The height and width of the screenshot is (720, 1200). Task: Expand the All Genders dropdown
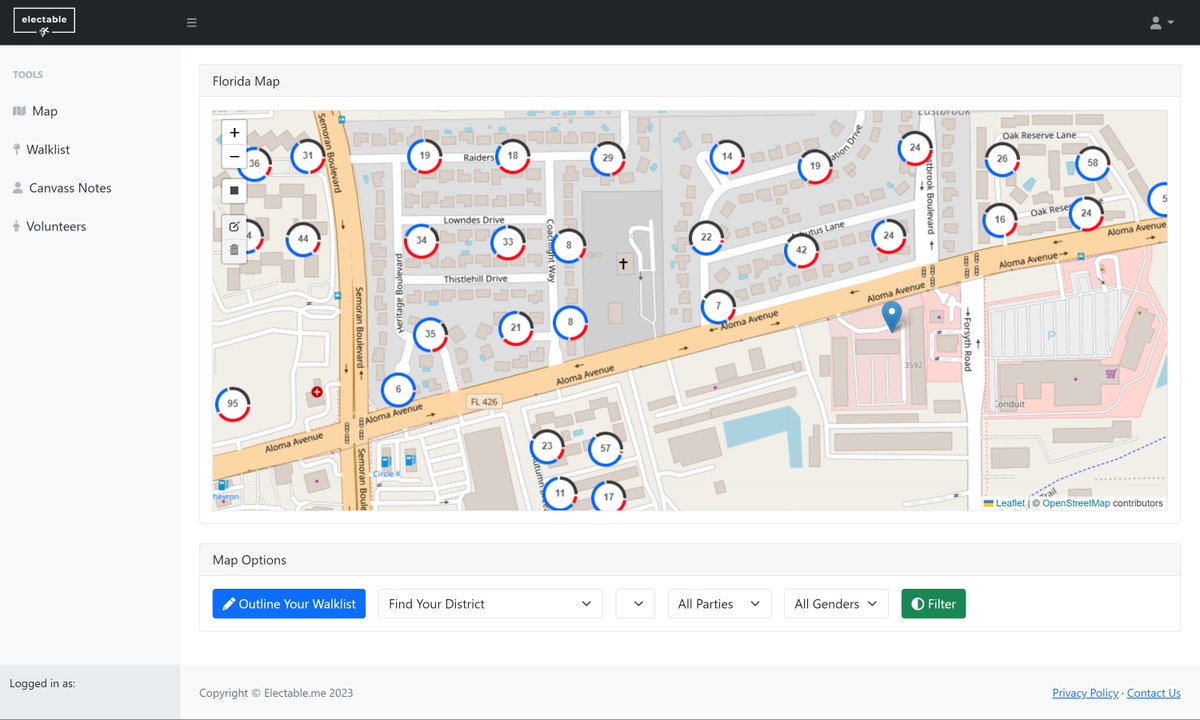pos(836,604)
